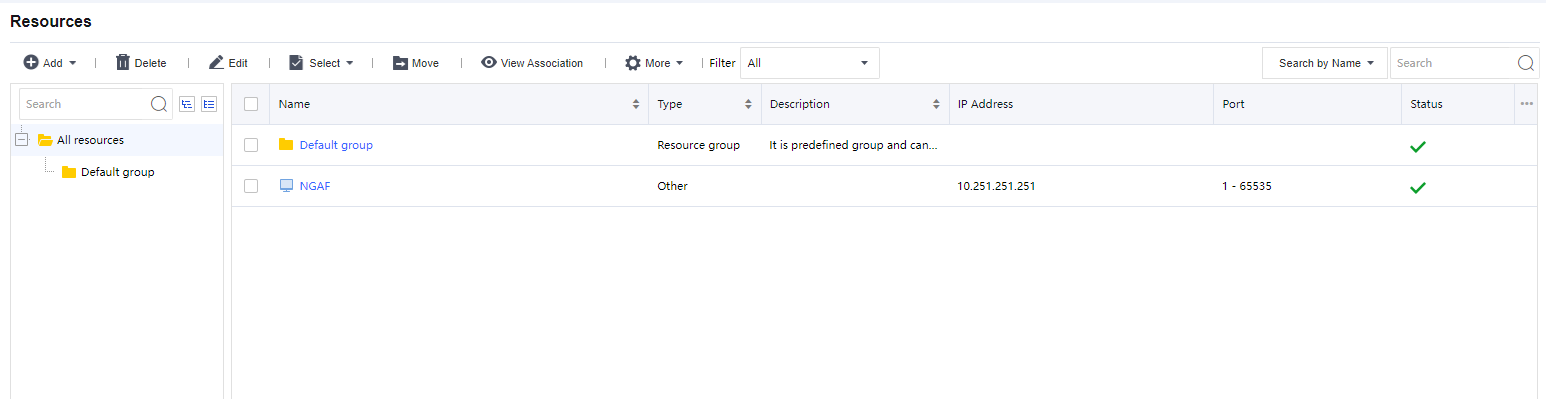Select All resources in the tree
This screenshot has height=399, width=1546.
click(x=90, y=140)
